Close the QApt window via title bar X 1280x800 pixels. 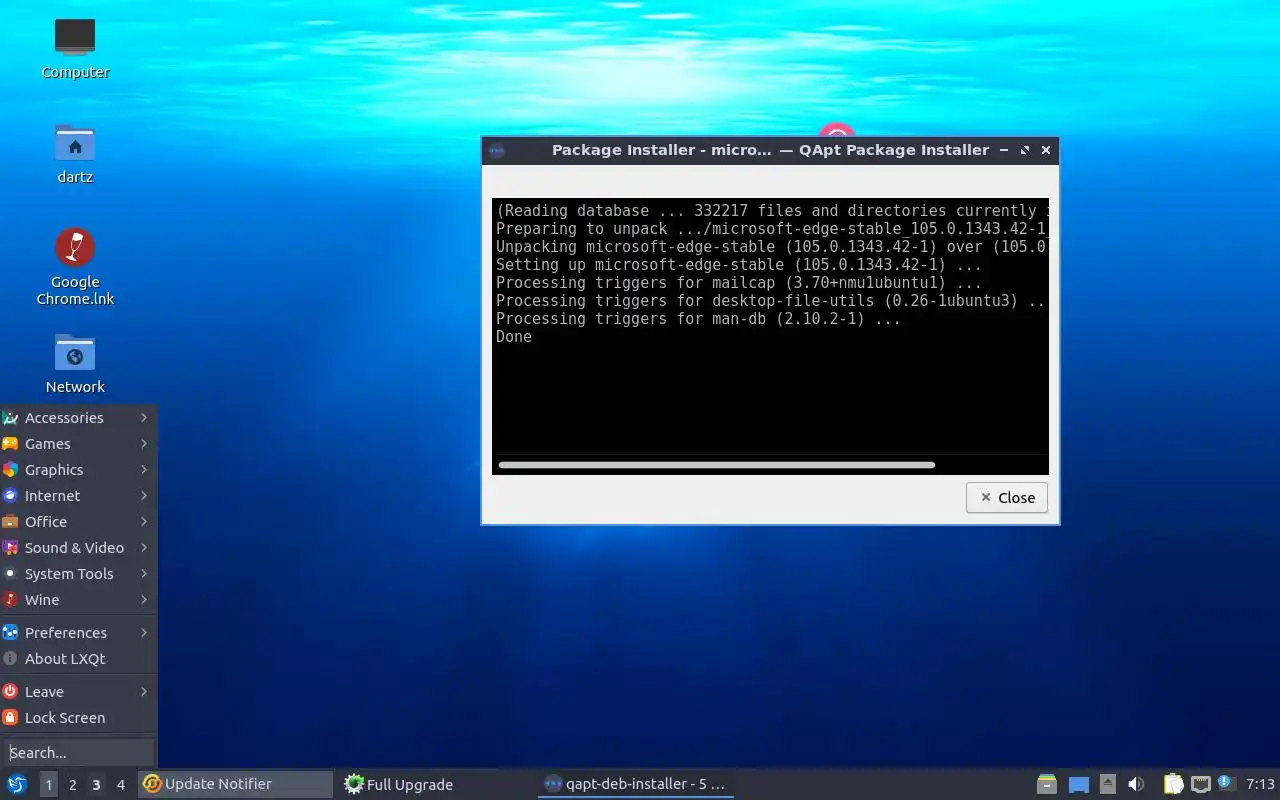(1046, 150)
